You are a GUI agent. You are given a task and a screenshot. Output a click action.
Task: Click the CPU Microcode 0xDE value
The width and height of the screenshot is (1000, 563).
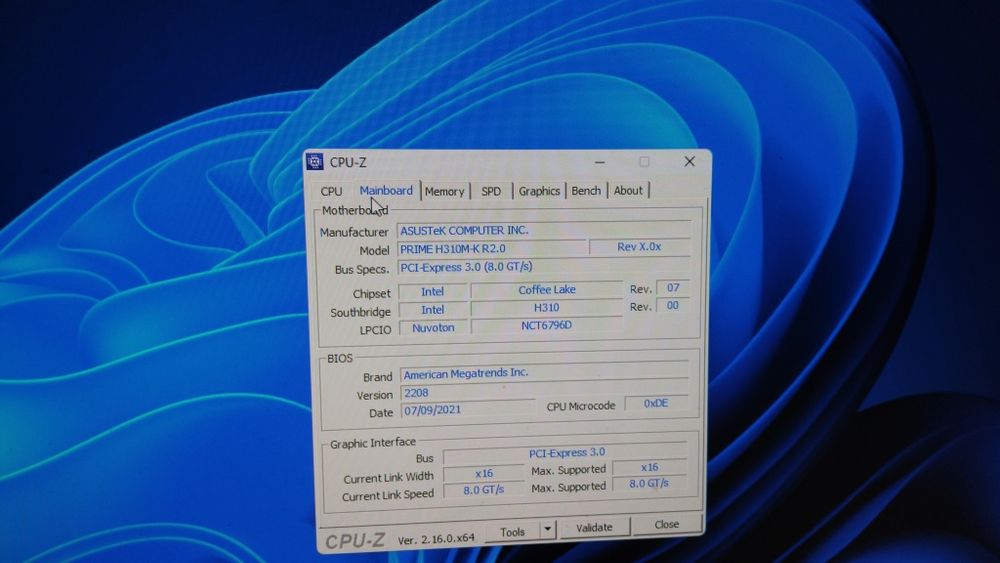[656, 403]
